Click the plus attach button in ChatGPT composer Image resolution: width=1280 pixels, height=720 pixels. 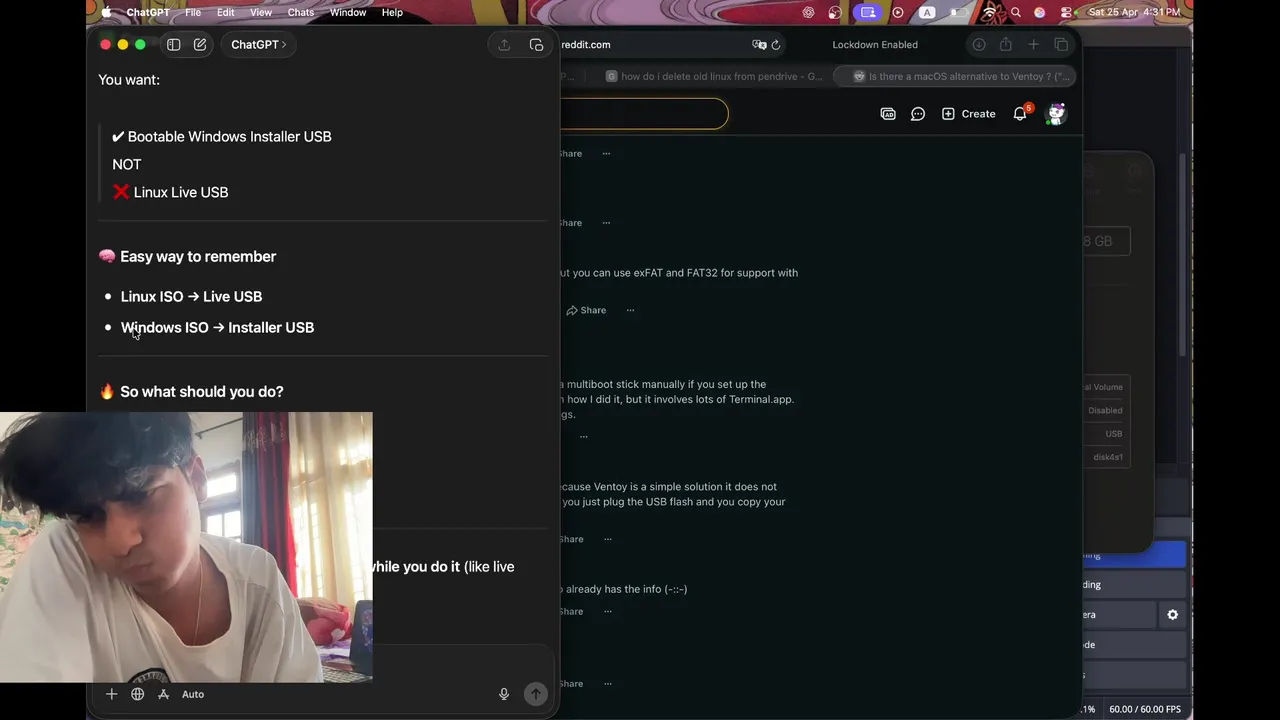click(x=111, y=694)
